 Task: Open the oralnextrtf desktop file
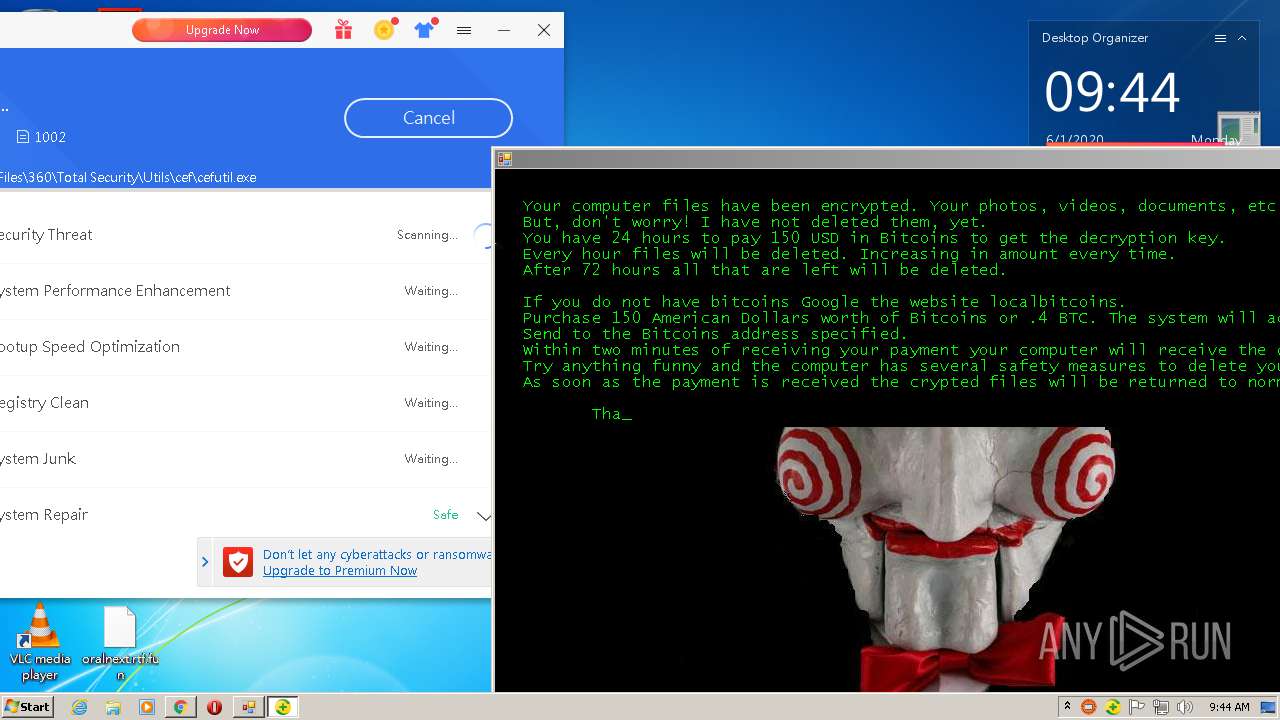(120, 643)
